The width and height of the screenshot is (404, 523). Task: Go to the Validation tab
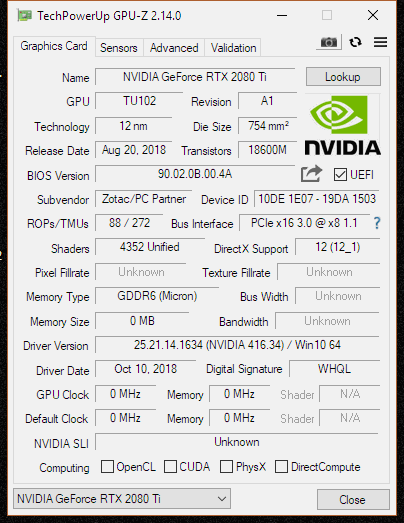coord(233,48)
